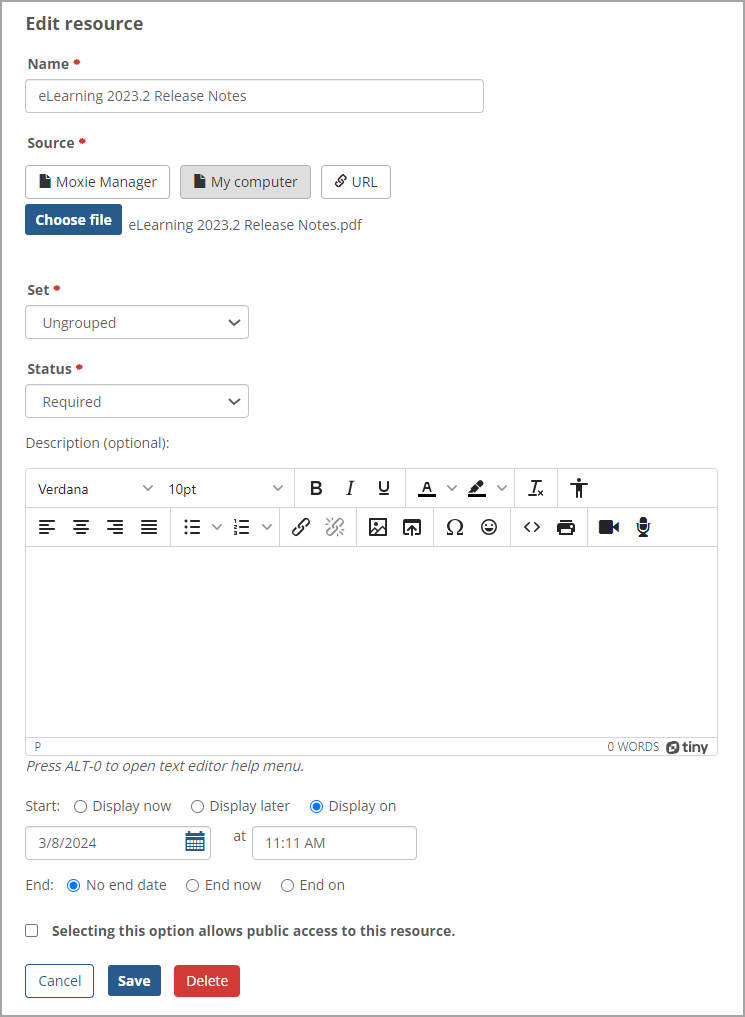Expand the highlight color swatch menu

[x=501, y=488]
